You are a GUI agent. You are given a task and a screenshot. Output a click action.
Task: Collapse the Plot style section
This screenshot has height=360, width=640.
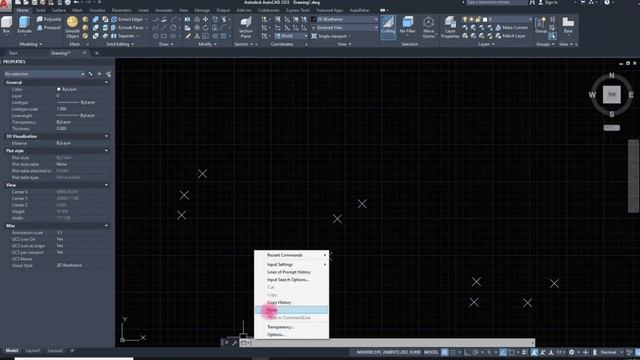click(107, 151)
